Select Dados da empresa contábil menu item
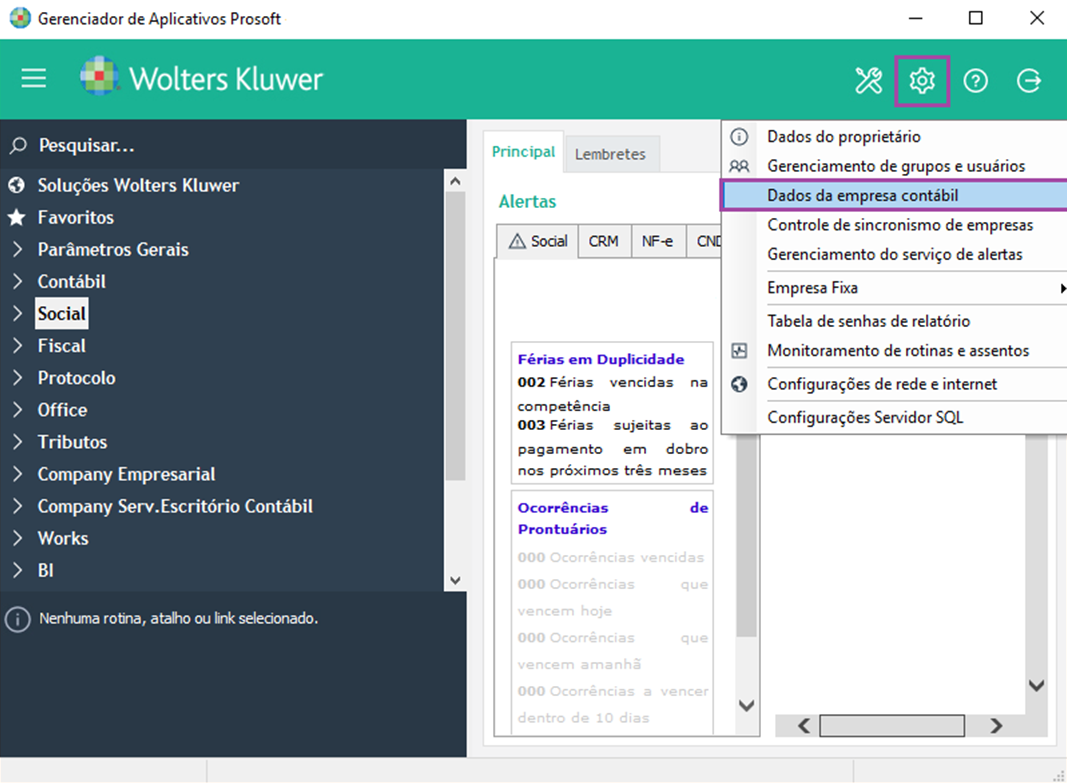The height and width of the screenshot is (783, 1067). click(x=894, y=195)
